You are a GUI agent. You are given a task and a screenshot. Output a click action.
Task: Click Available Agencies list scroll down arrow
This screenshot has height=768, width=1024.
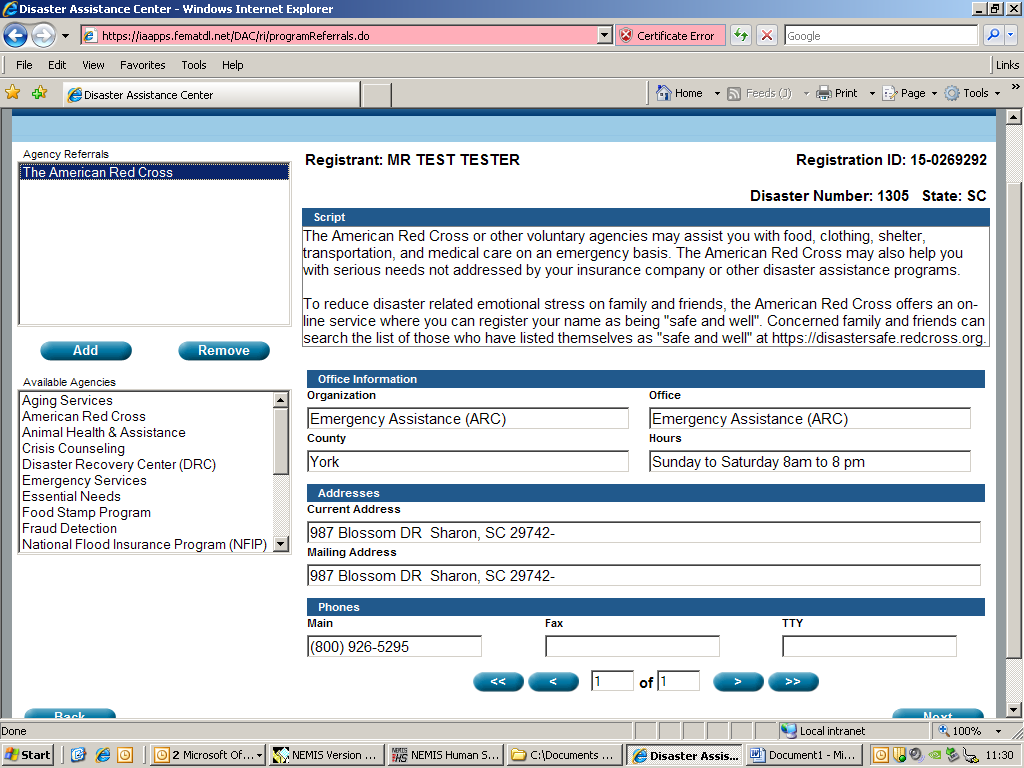point(281,544)
